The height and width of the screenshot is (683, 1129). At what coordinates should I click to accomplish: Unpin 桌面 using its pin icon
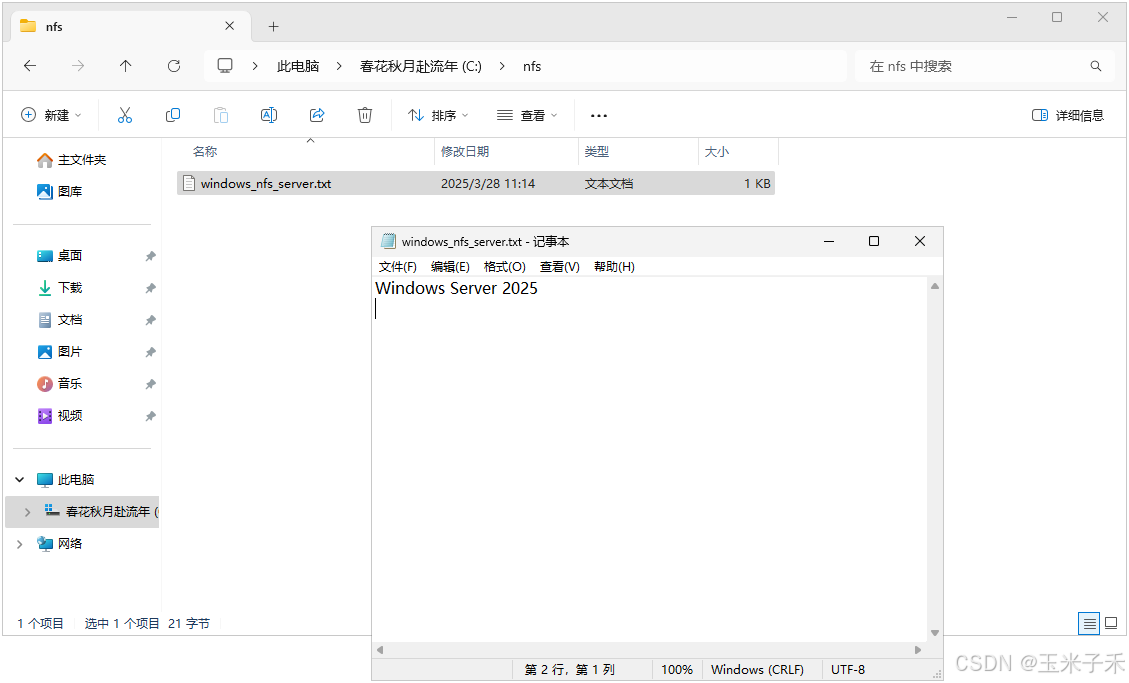coord(150,256)
